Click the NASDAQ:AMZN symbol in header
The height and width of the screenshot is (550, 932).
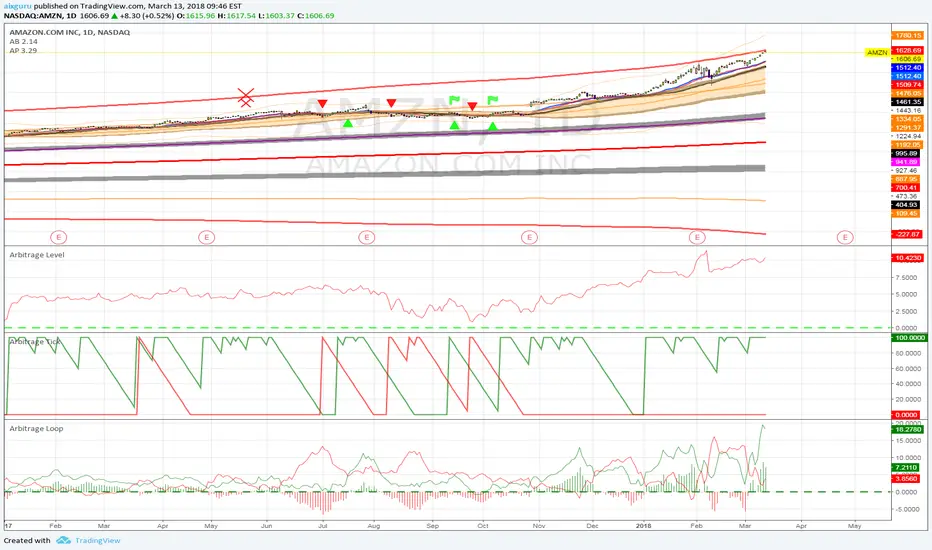32,15
